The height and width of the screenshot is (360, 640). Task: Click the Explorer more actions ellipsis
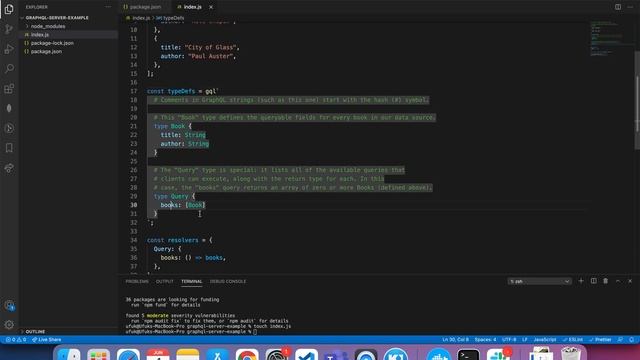[108, 7]
